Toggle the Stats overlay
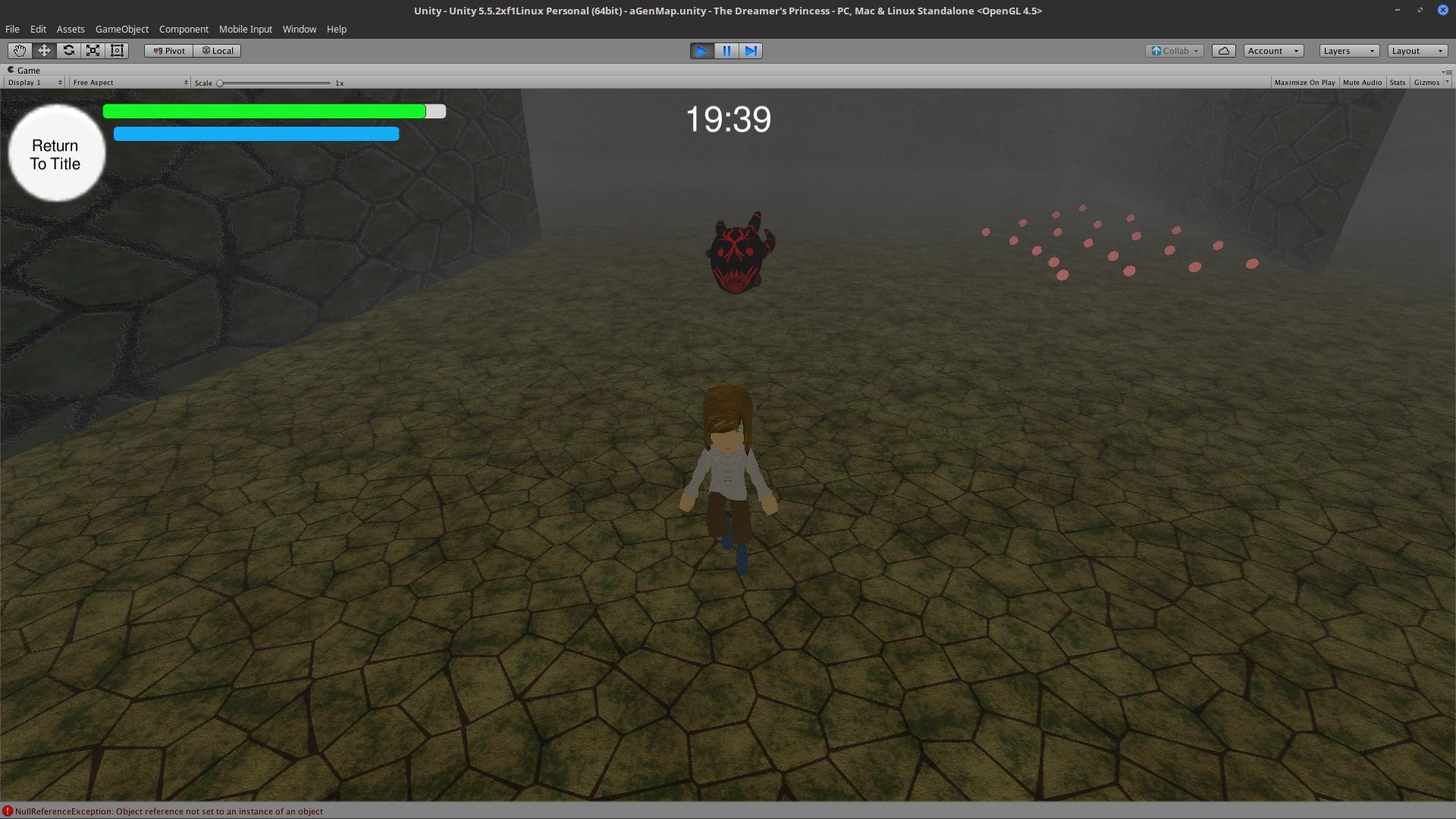Image resolution: width=1456 pixels, height=819 pixels. click(x=1397, y=83)
